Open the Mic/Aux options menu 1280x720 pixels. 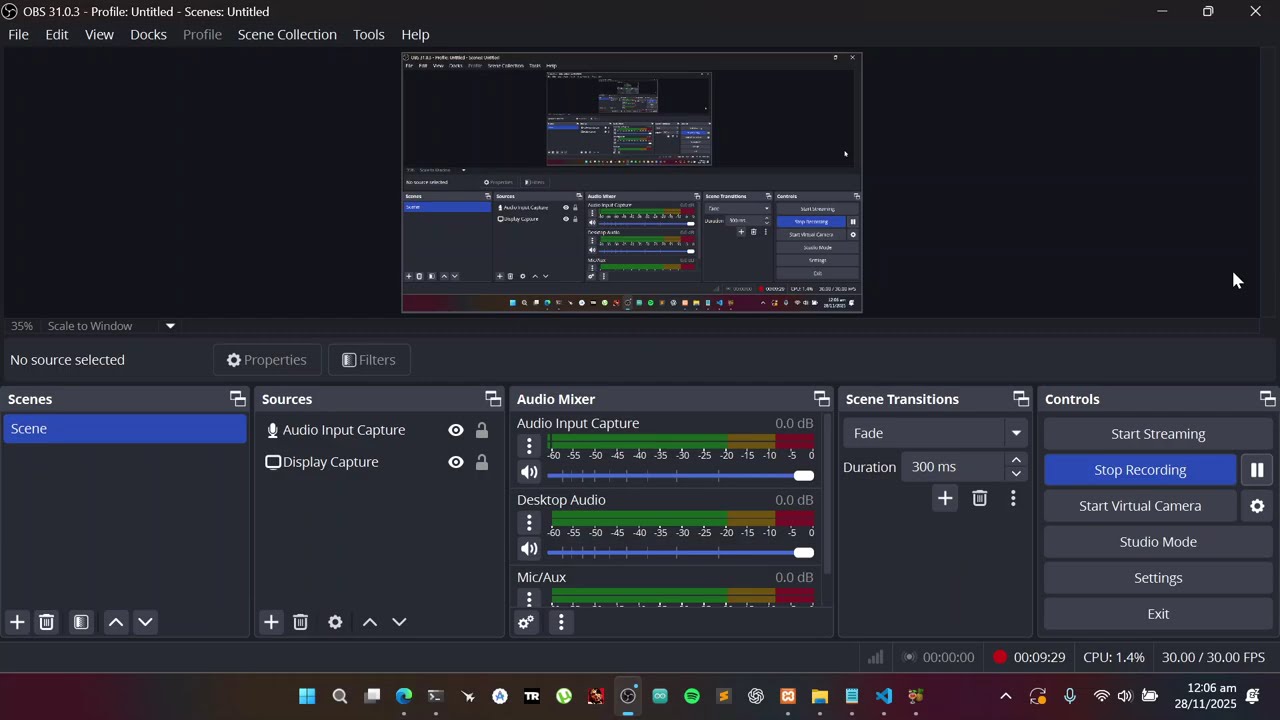pos(529,598)
